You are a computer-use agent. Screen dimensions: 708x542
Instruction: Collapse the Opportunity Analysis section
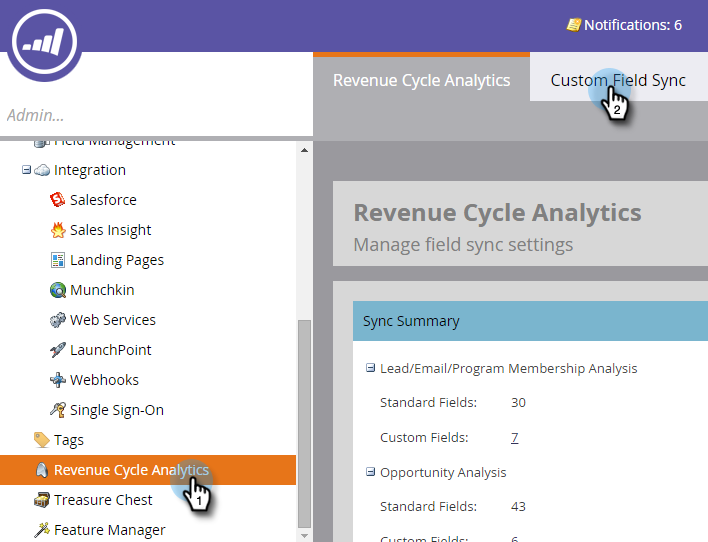[371, 472]
